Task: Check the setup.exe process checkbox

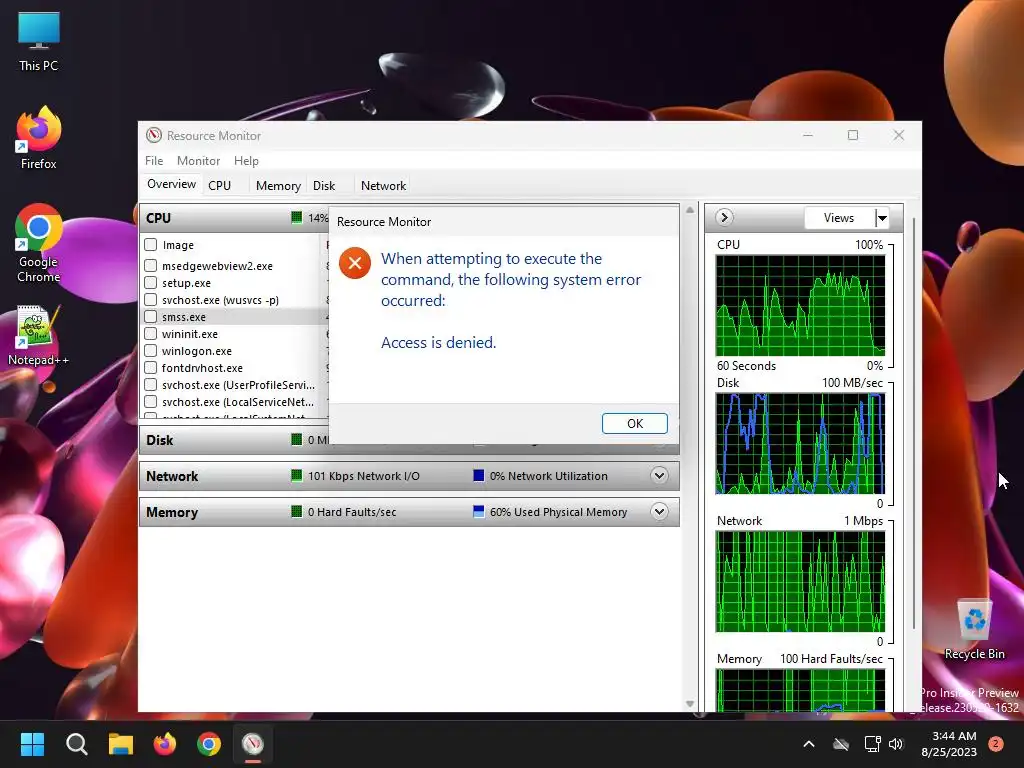Action: coord(151,283)
